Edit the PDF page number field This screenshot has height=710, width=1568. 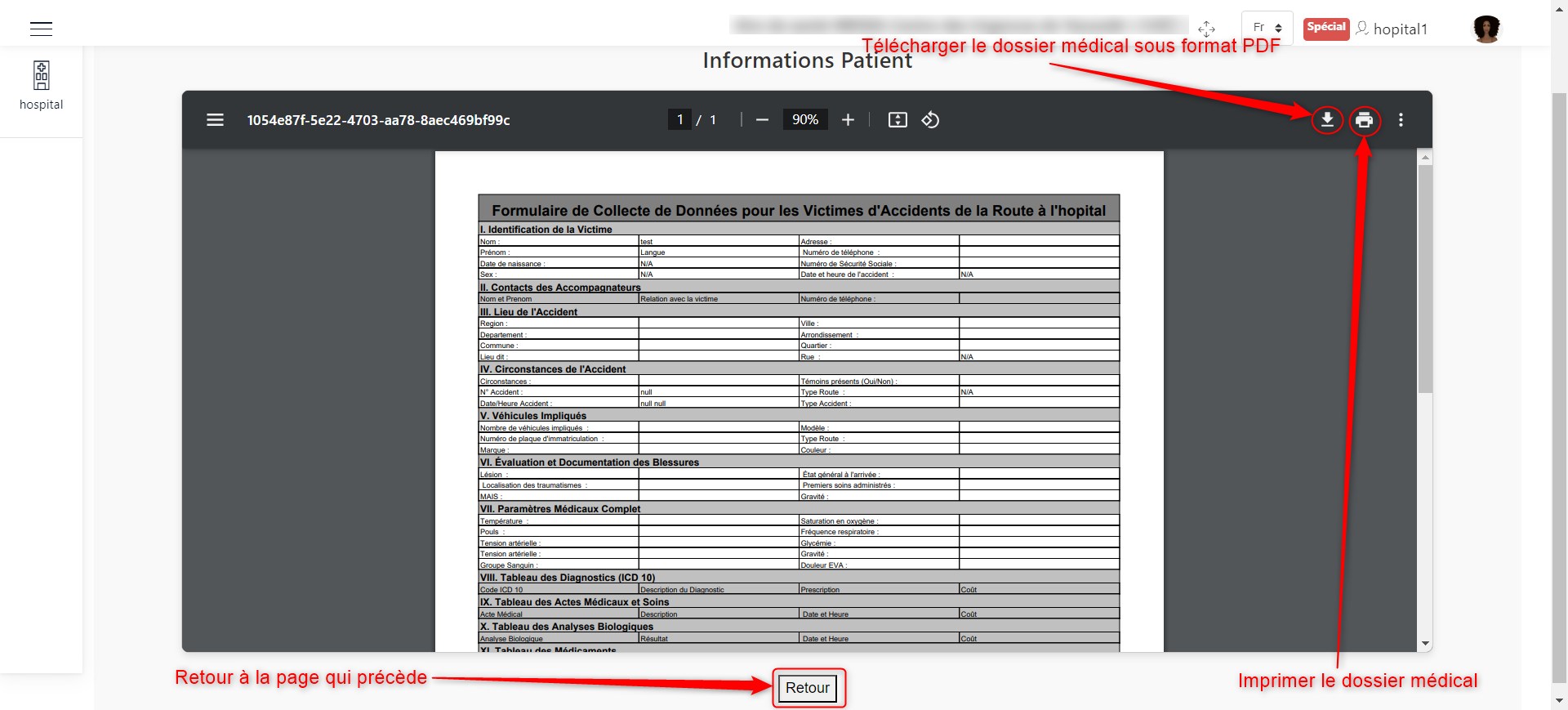pyautogui.click(x=679, y=120)
